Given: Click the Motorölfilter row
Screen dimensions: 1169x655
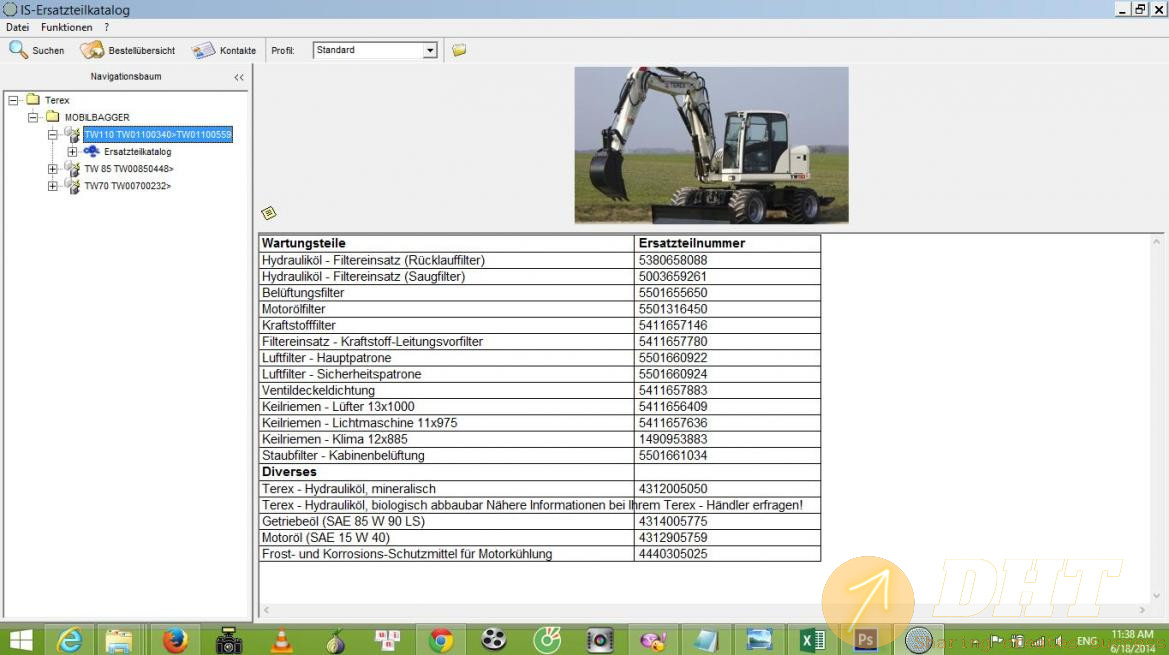Looking at the screenshot, I should click(x=540, y=309).
